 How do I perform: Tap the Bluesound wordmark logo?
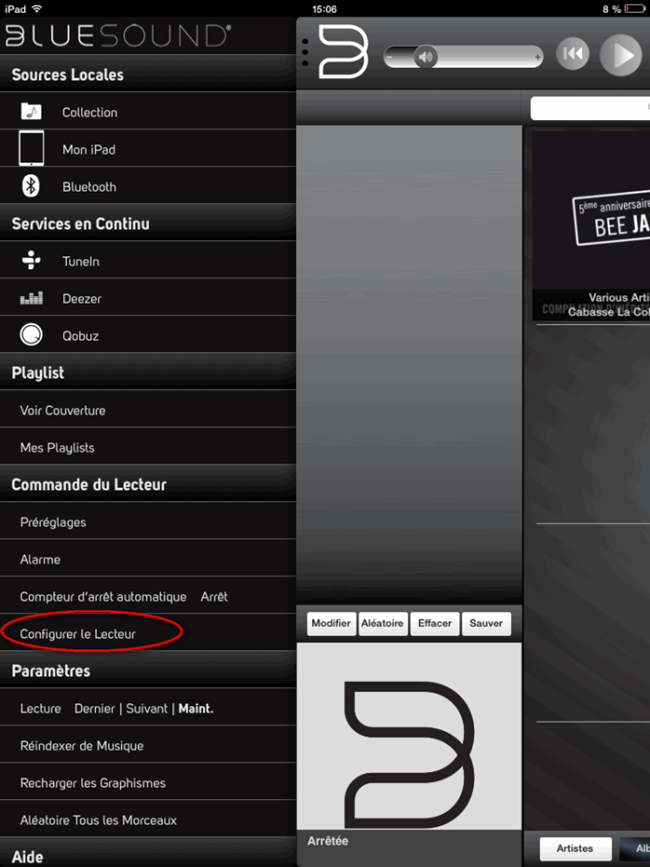coord(118,36)
